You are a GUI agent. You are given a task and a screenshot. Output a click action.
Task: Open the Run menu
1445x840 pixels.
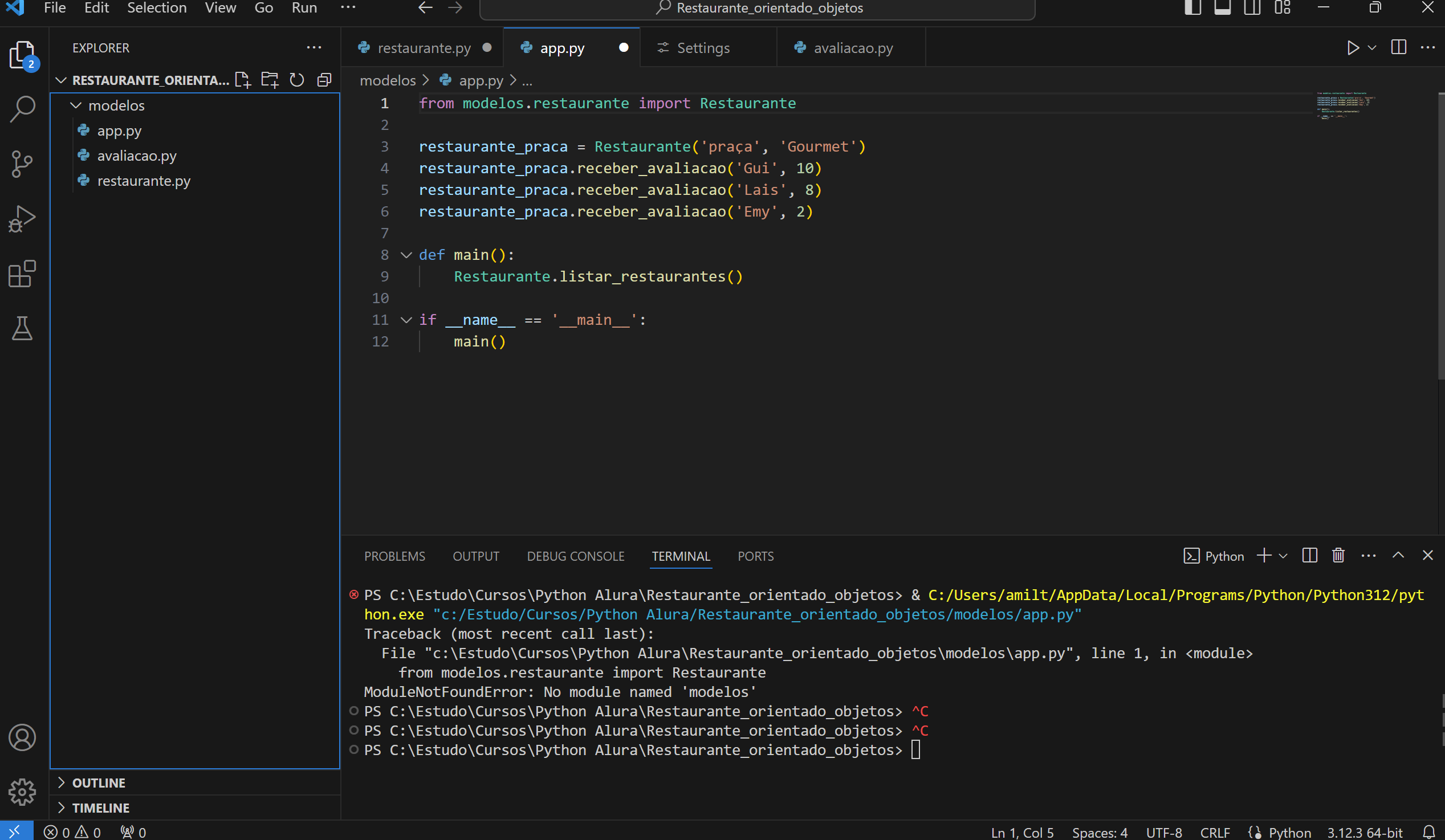[x=304, y=7]
